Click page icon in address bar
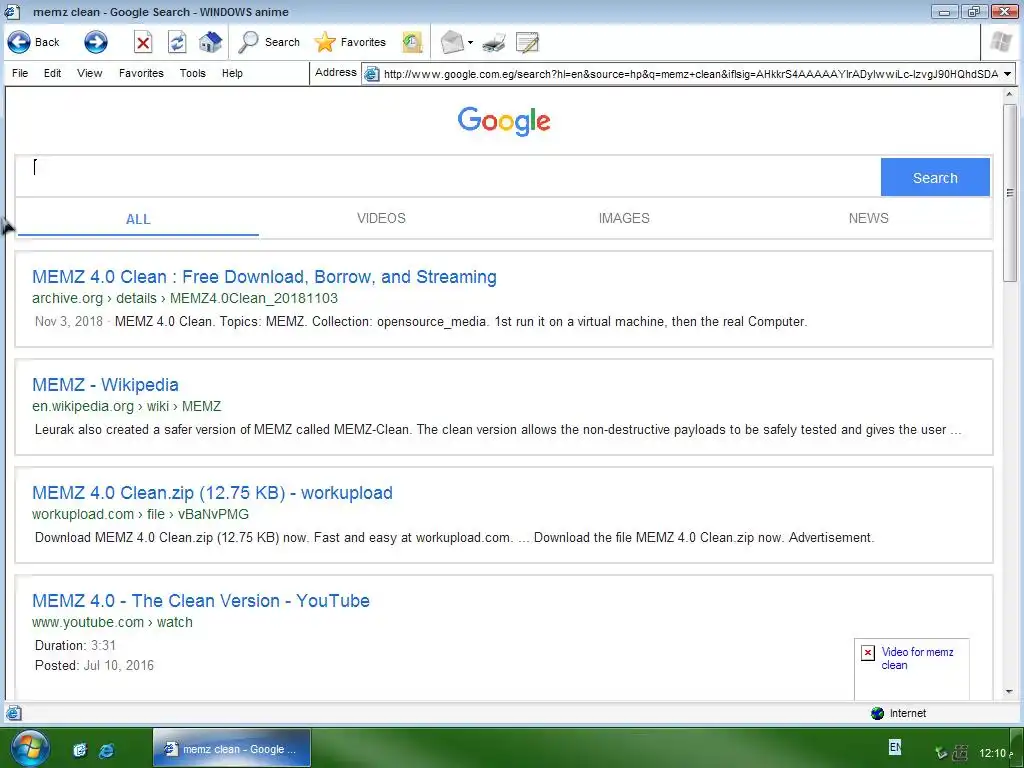Image resolution: width=1024 pixels, height=768 pixels. pos(372,74)
